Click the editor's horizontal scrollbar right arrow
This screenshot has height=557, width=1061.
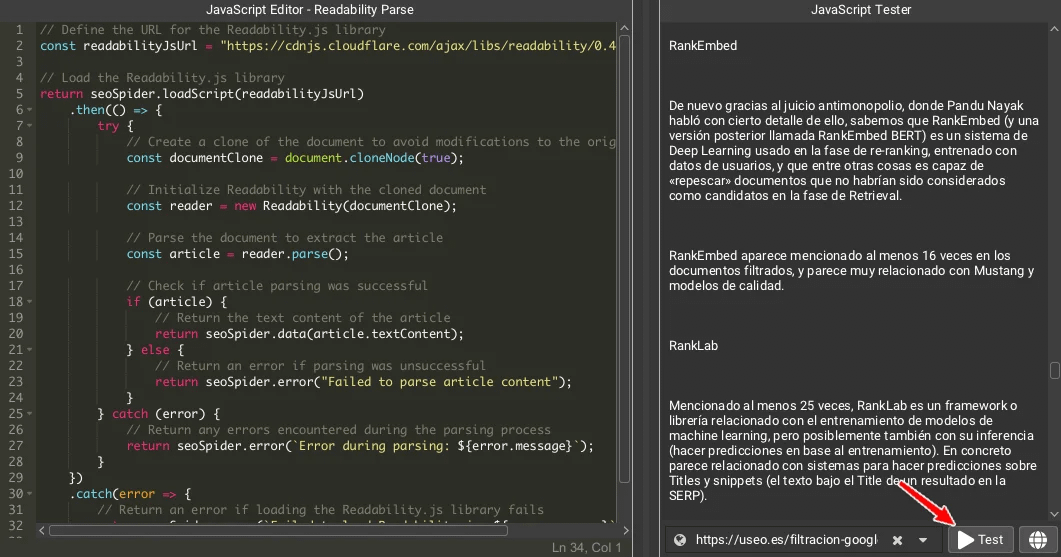[625, 531]
